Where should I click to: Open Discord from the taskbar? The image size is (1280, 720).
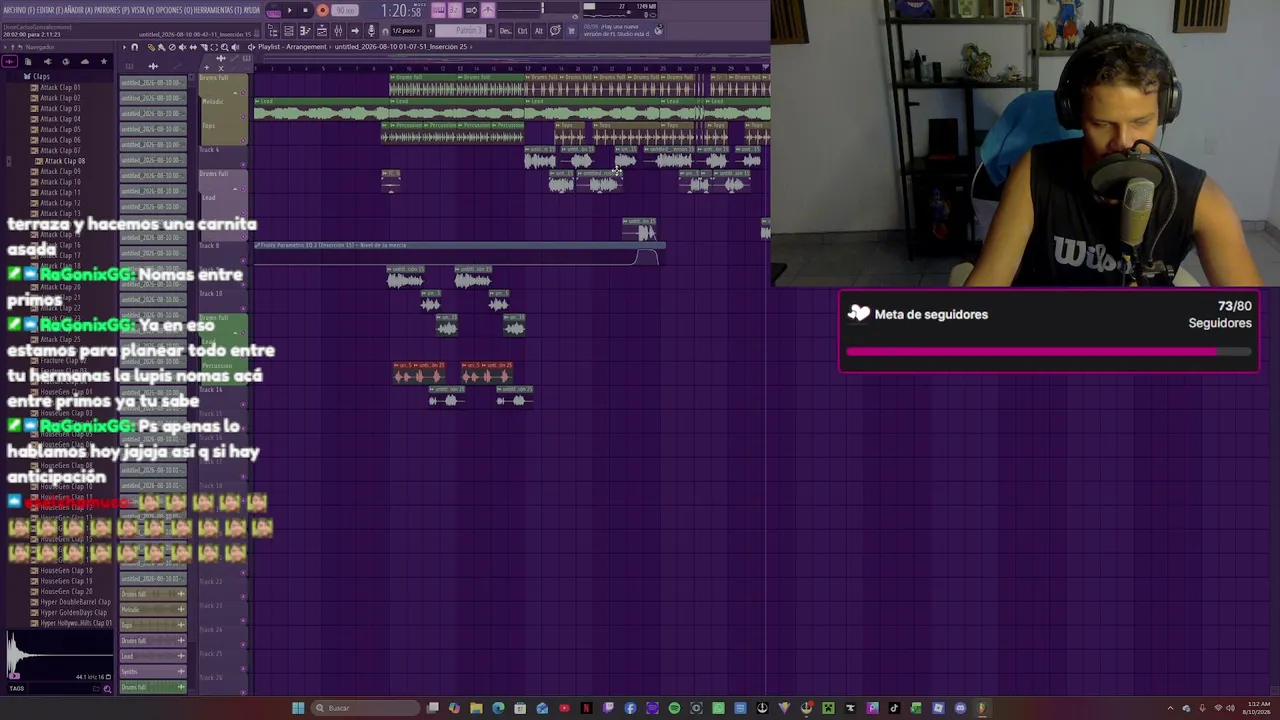pos(960,708)
